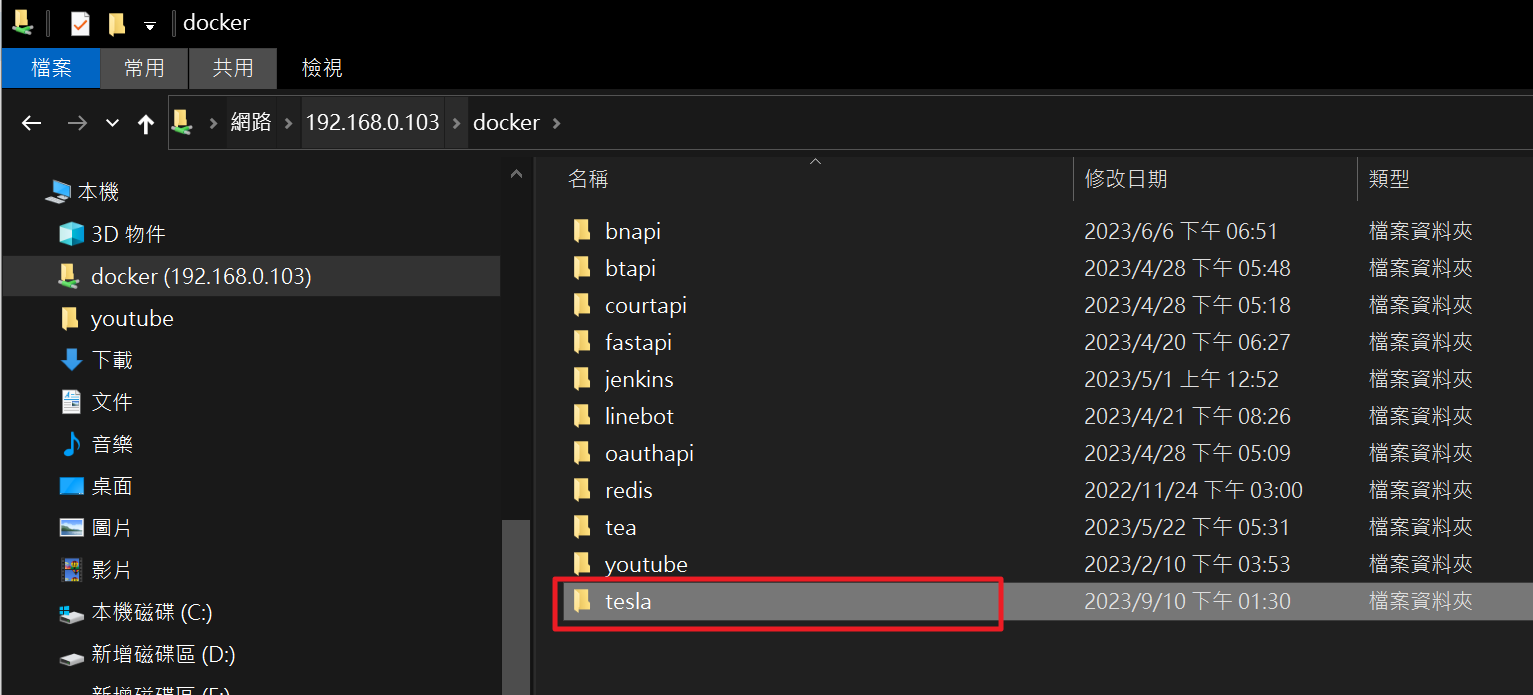Select the tesla folder icon

tap(583, 601)
